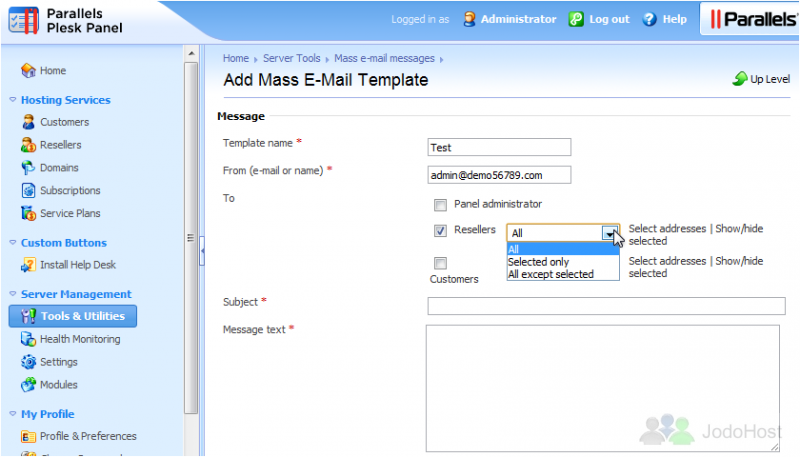This screenshot has height=457, width=800.
Task: Open Install Help Desk in sidebar
Action: 78,265
